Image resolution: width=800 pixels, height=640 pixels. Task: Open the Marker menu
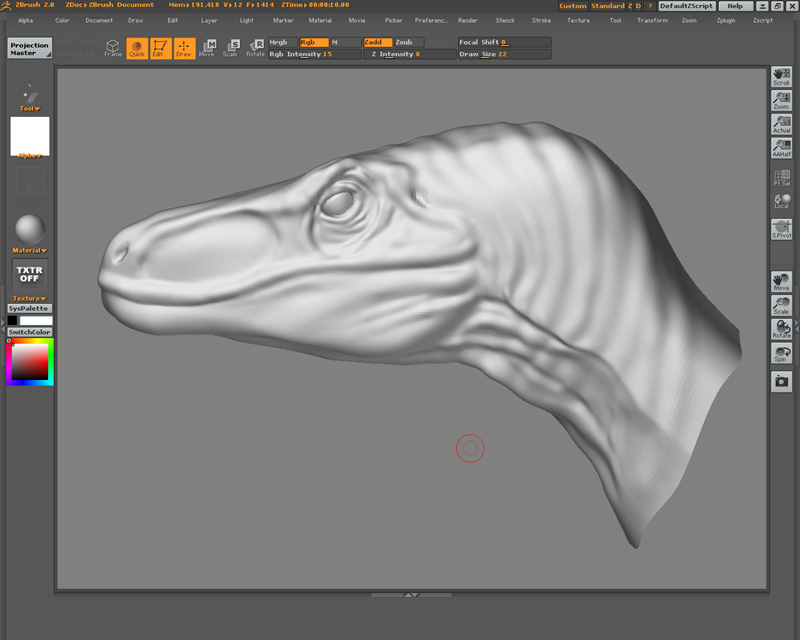point(283,20)
